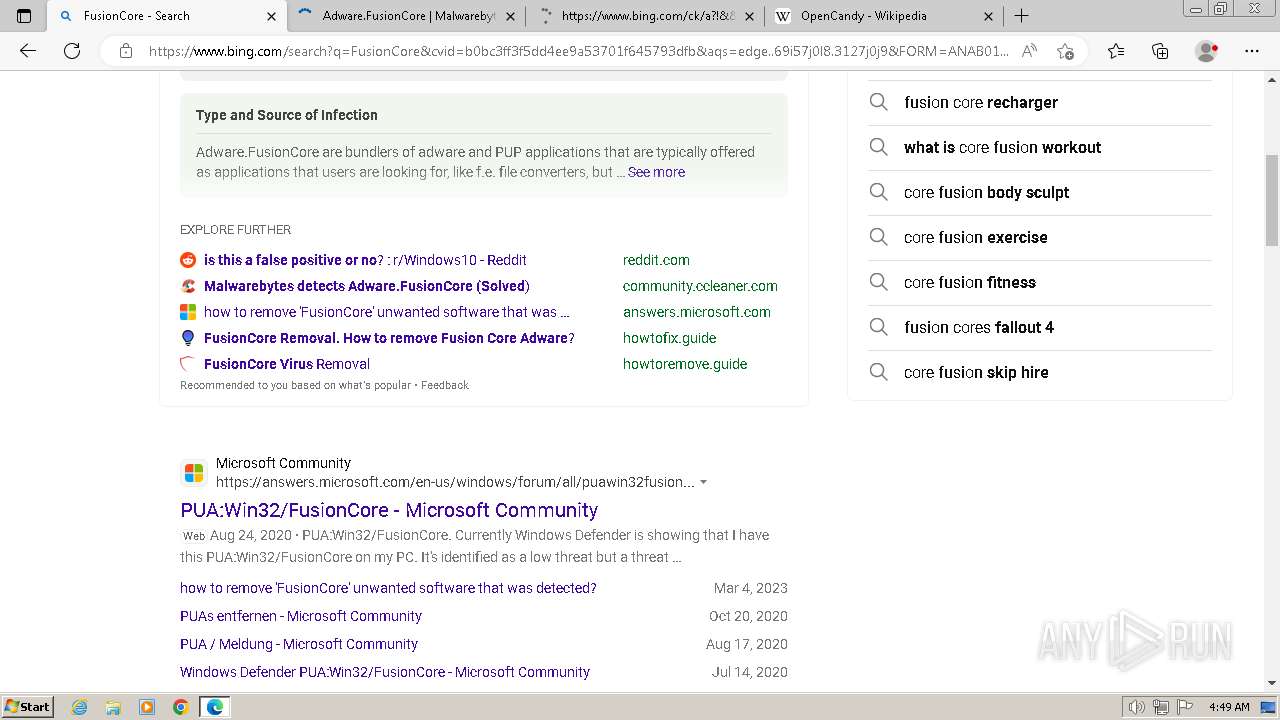This screenshot has height=720, width=1280.
Task: Select Microsoft Edge in the taskbar
Action: (x=214, y=707)
